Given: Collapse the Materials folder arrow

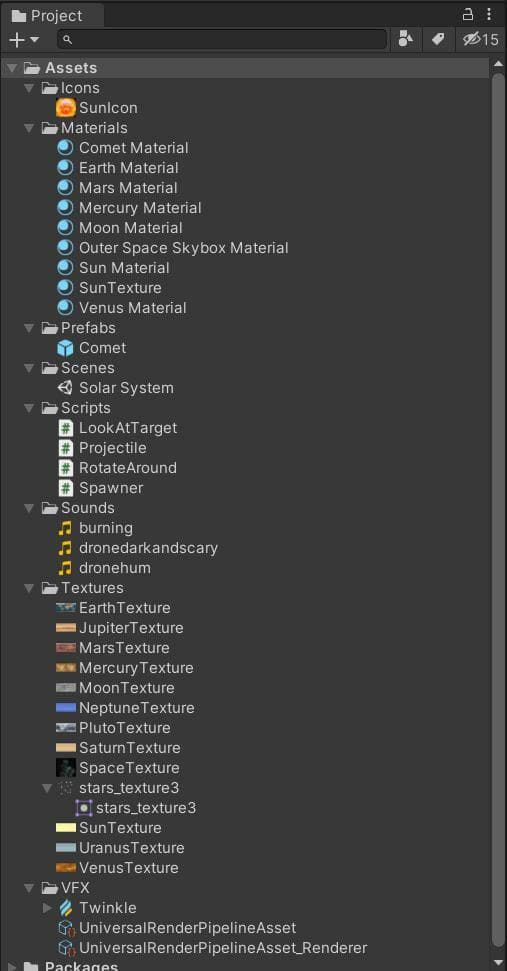Looking at the screenshot, I should [x=29, y=128].
